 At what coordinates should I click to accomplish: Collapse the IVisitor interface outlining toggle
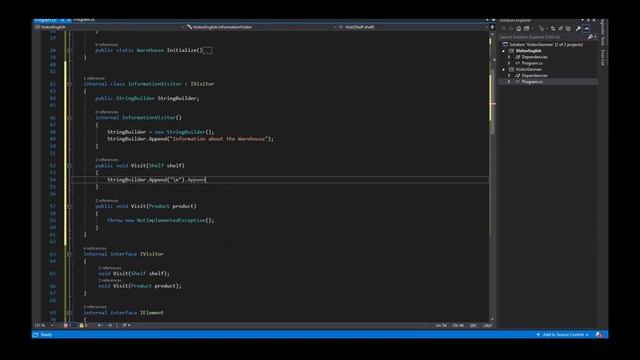click(x=69, y=254)
